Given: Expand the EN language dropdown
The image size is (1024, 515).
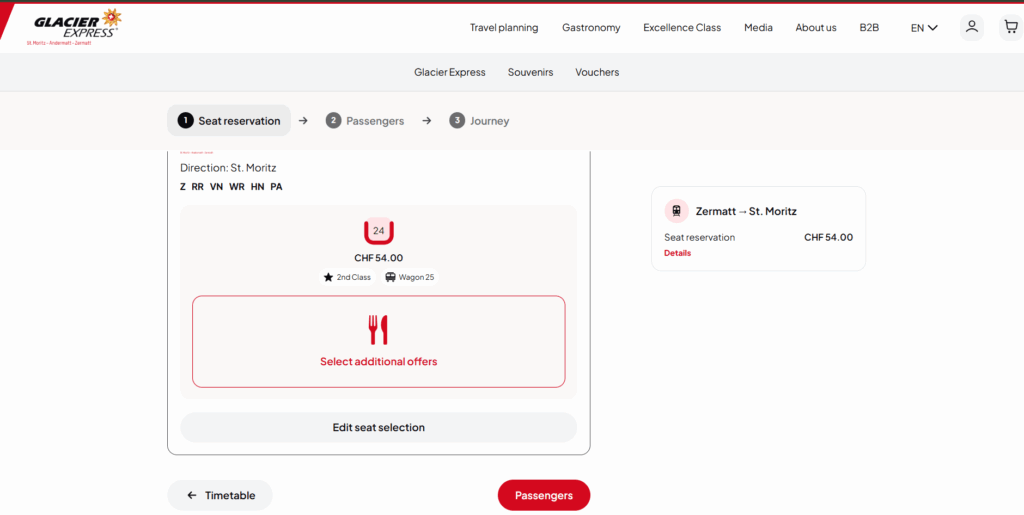Looking at the screenshot, I should click(923, 28).
